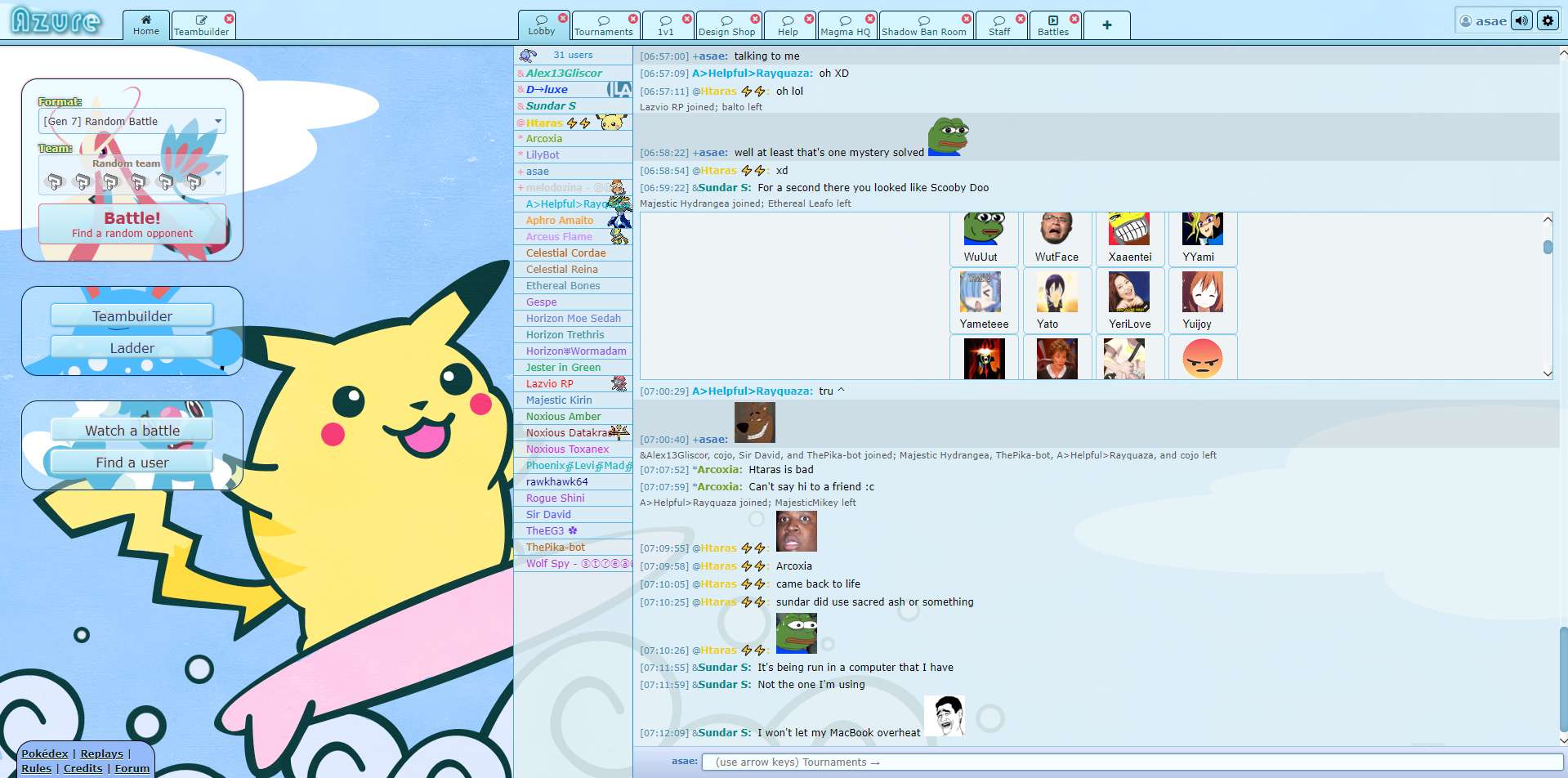1568x778 pixels.
Task: Click the Watch a battle button
Action: point(132,429)
